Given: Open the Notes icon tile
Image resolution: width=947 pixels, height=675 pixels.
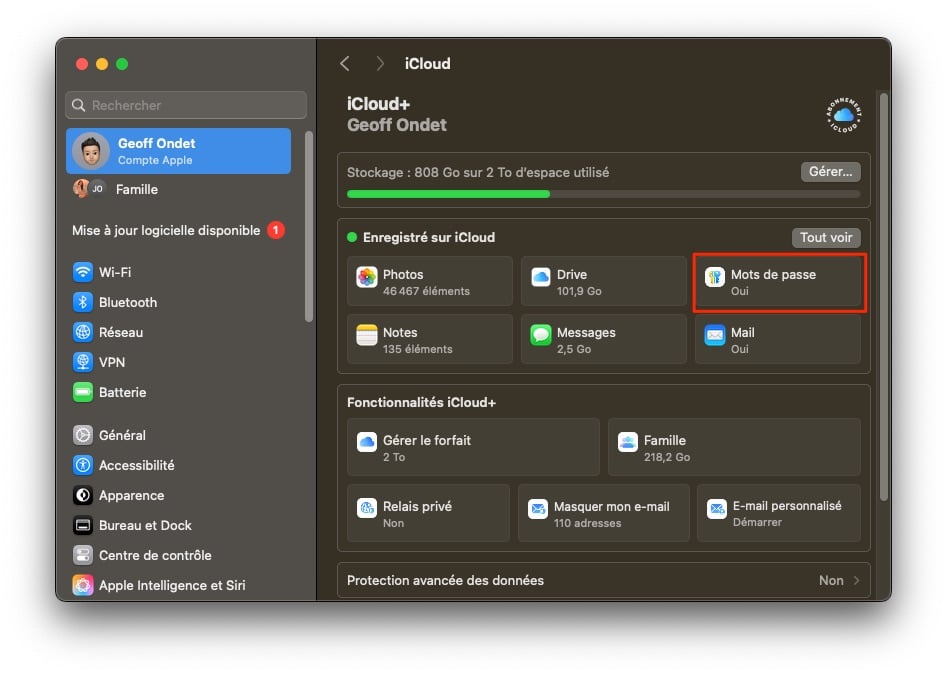Looking at the screenshot, I should coord(367,335).
